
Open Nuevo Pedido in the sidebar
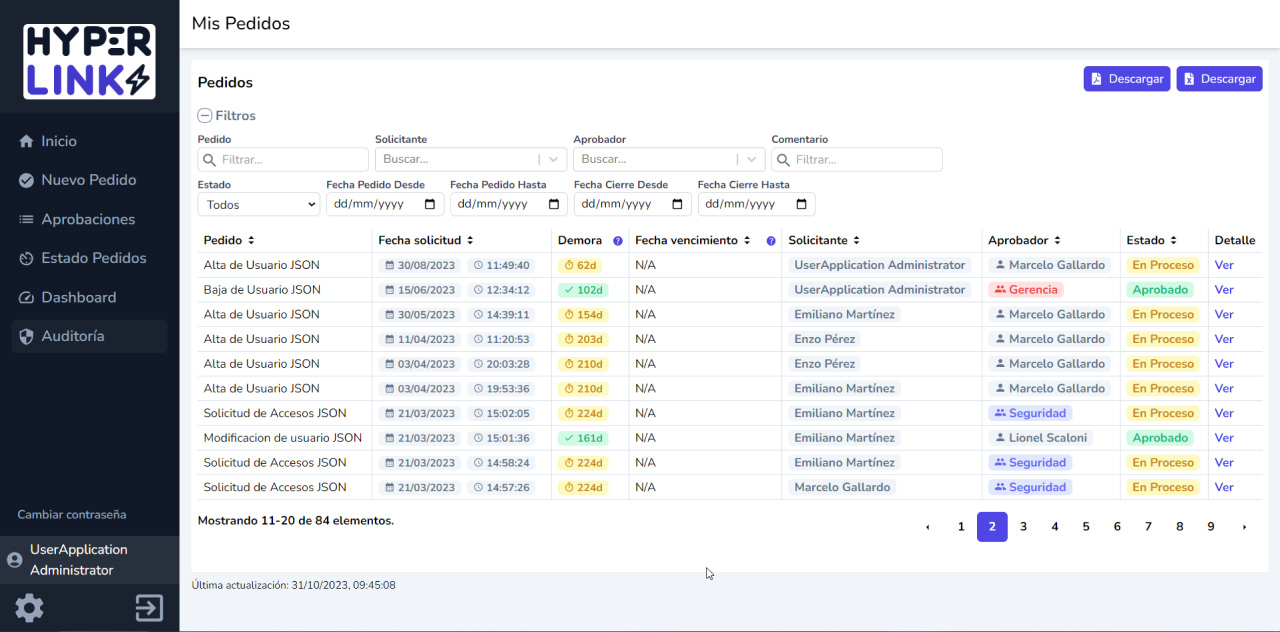pos(88,180)
